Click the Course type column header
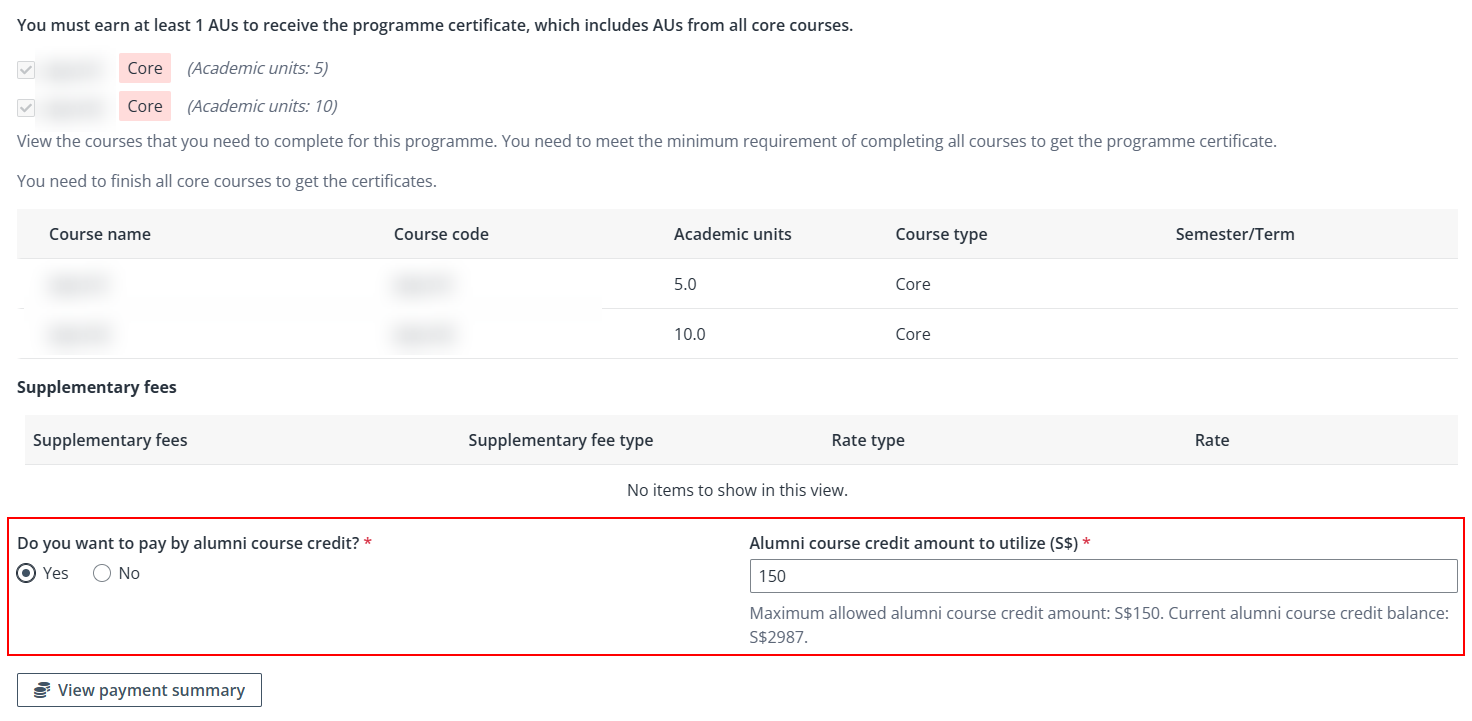This screenshot has width=1472, height=721. pyautogui.click(x=941, y=233)
